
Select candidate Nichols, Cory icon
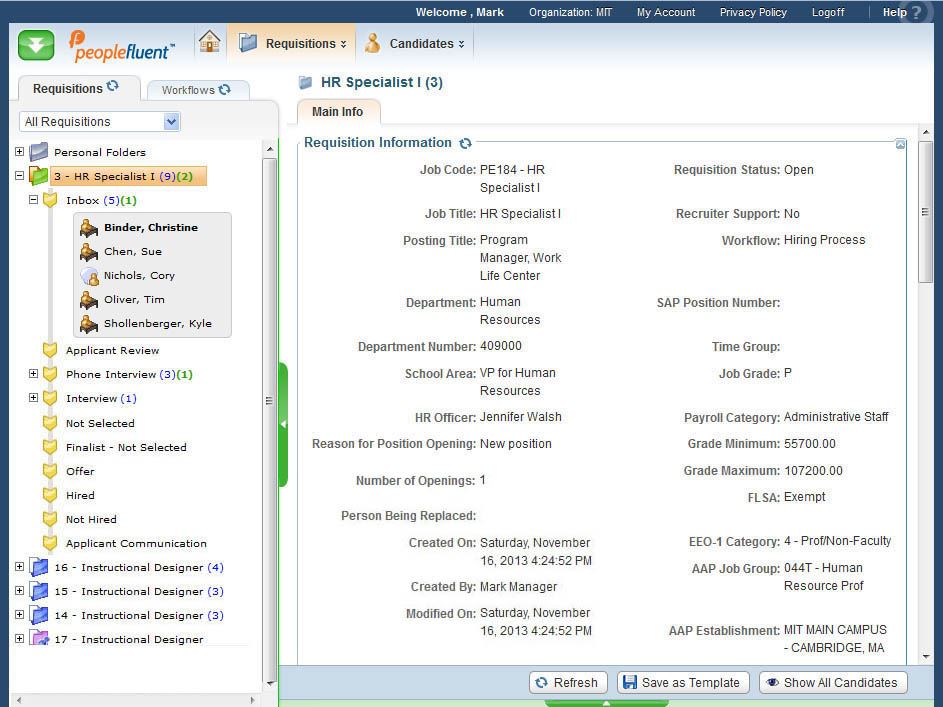[x=89, y=276]
